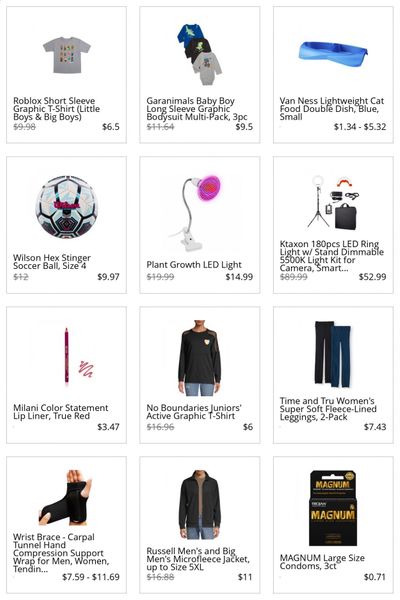Select MAGNUM Large Size Condoms title

click(322, 562)
